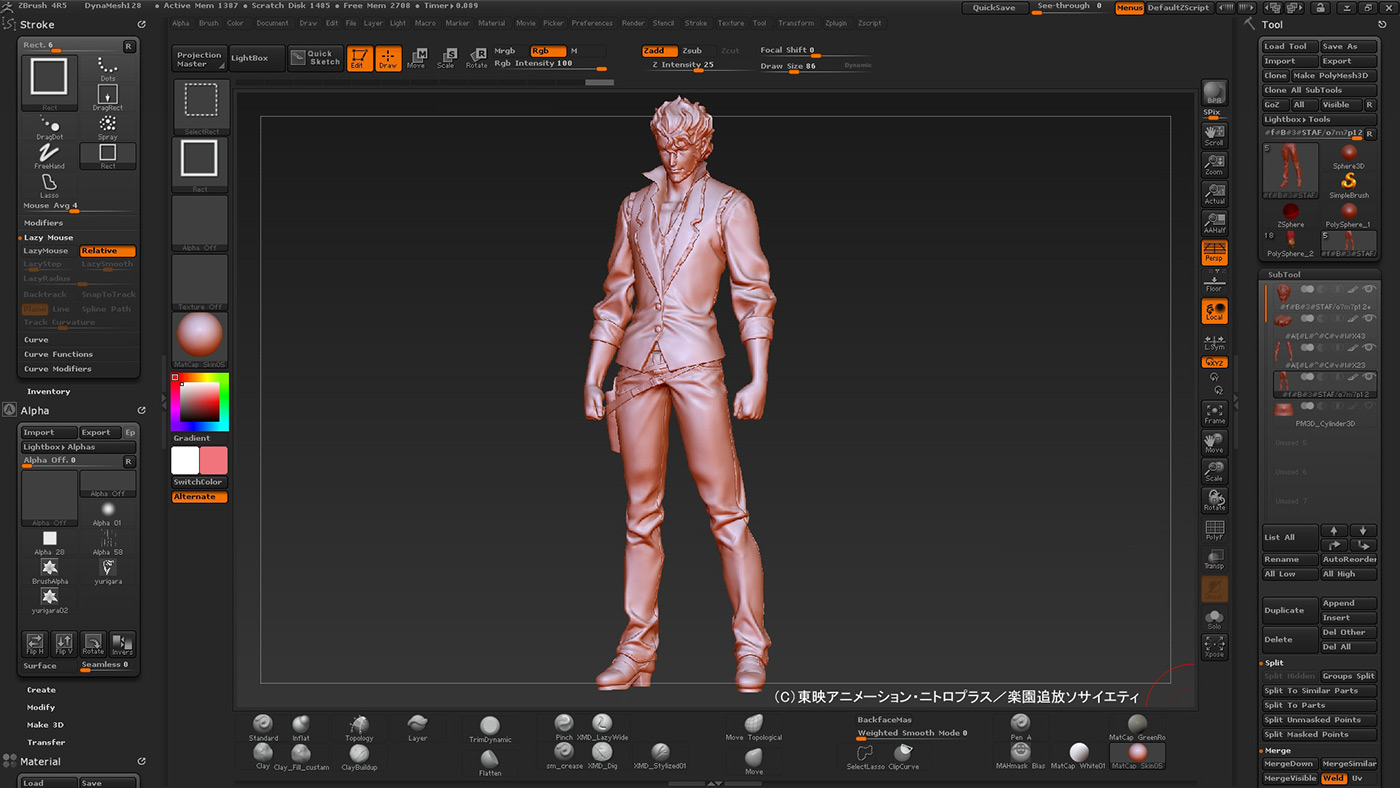Screen dimensions: 1400x788
Task: Click Projection Master button
Action: coord(199,59)
